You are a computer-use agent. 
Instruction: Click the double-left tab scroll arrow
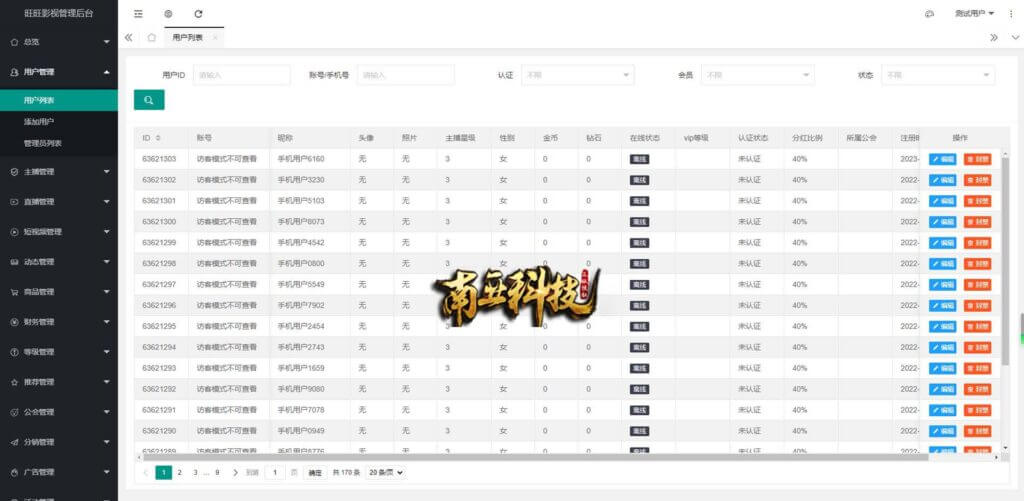129,38
